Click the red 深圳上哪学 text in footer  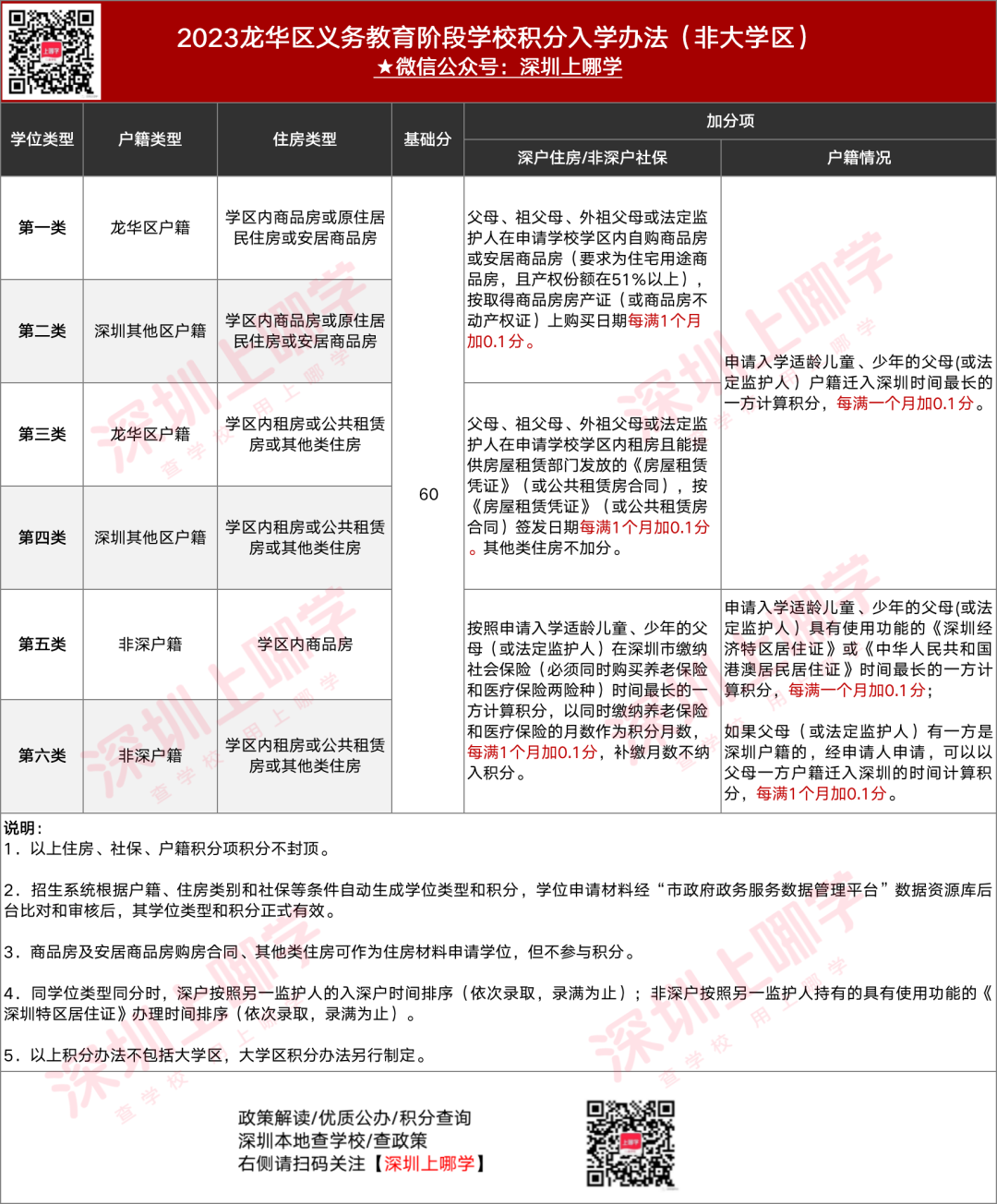[429, 1163]
